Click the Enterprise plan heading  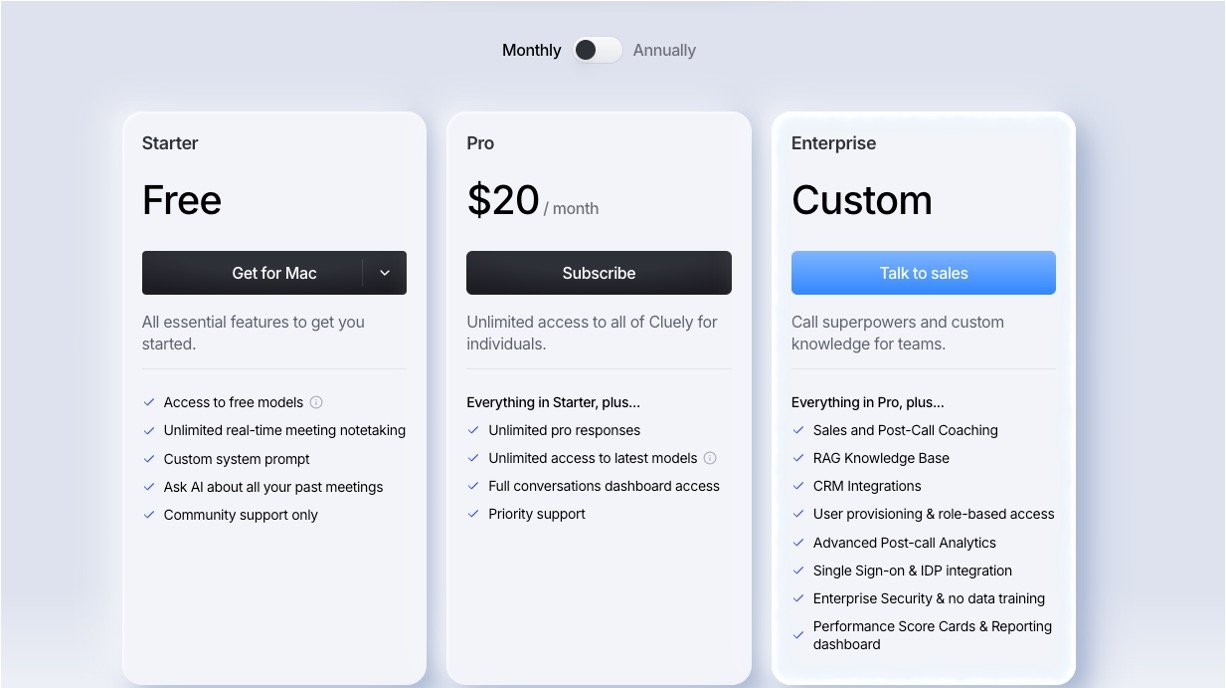point(833,143)
